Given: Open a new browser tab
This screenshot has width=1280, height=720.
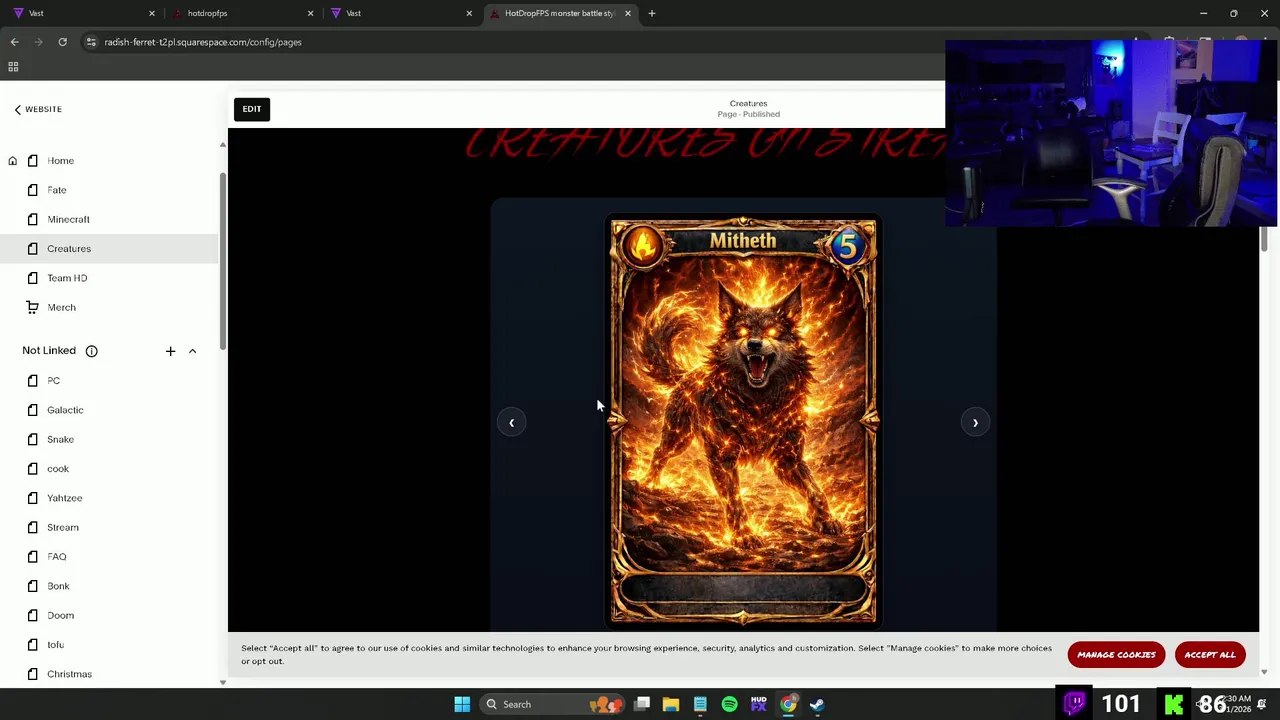Looking at the screenshot, I should click(x=652, y=13).
